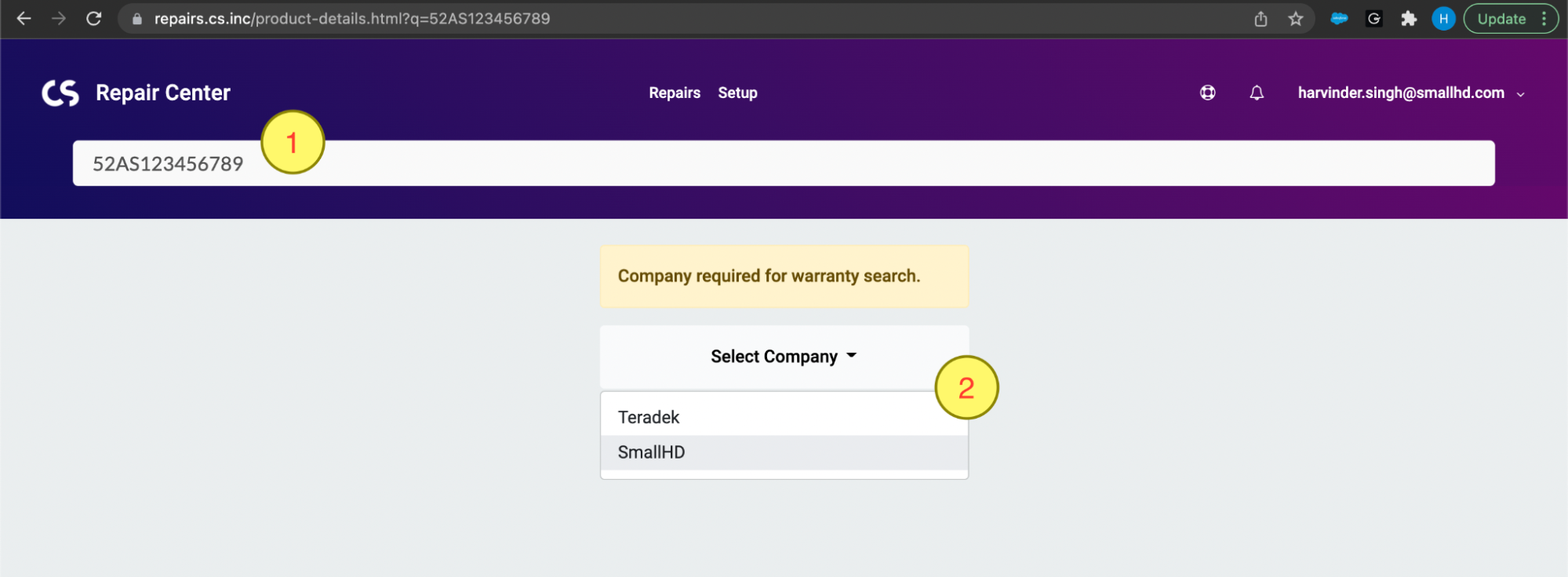Open the Salesforce extension

[x=1339, y=19]
